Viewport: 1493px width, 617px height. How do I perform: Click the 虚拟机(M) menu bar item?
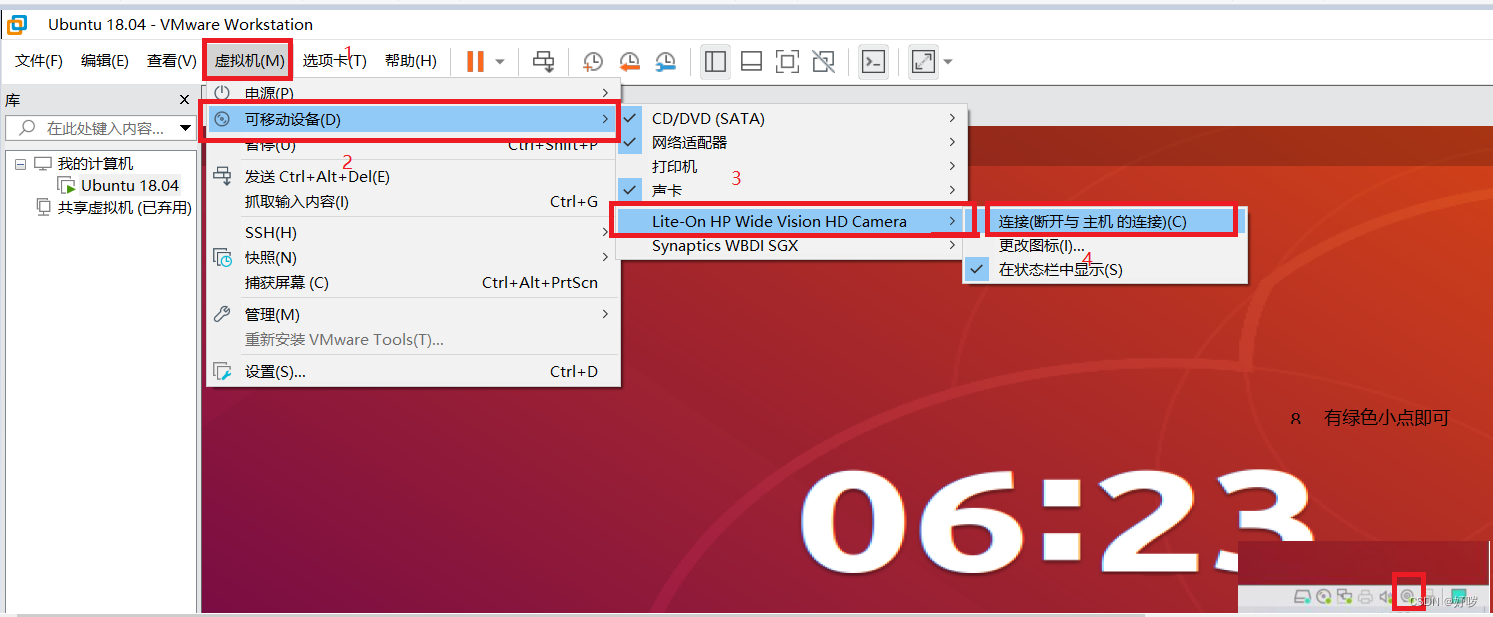coord(249,61)
